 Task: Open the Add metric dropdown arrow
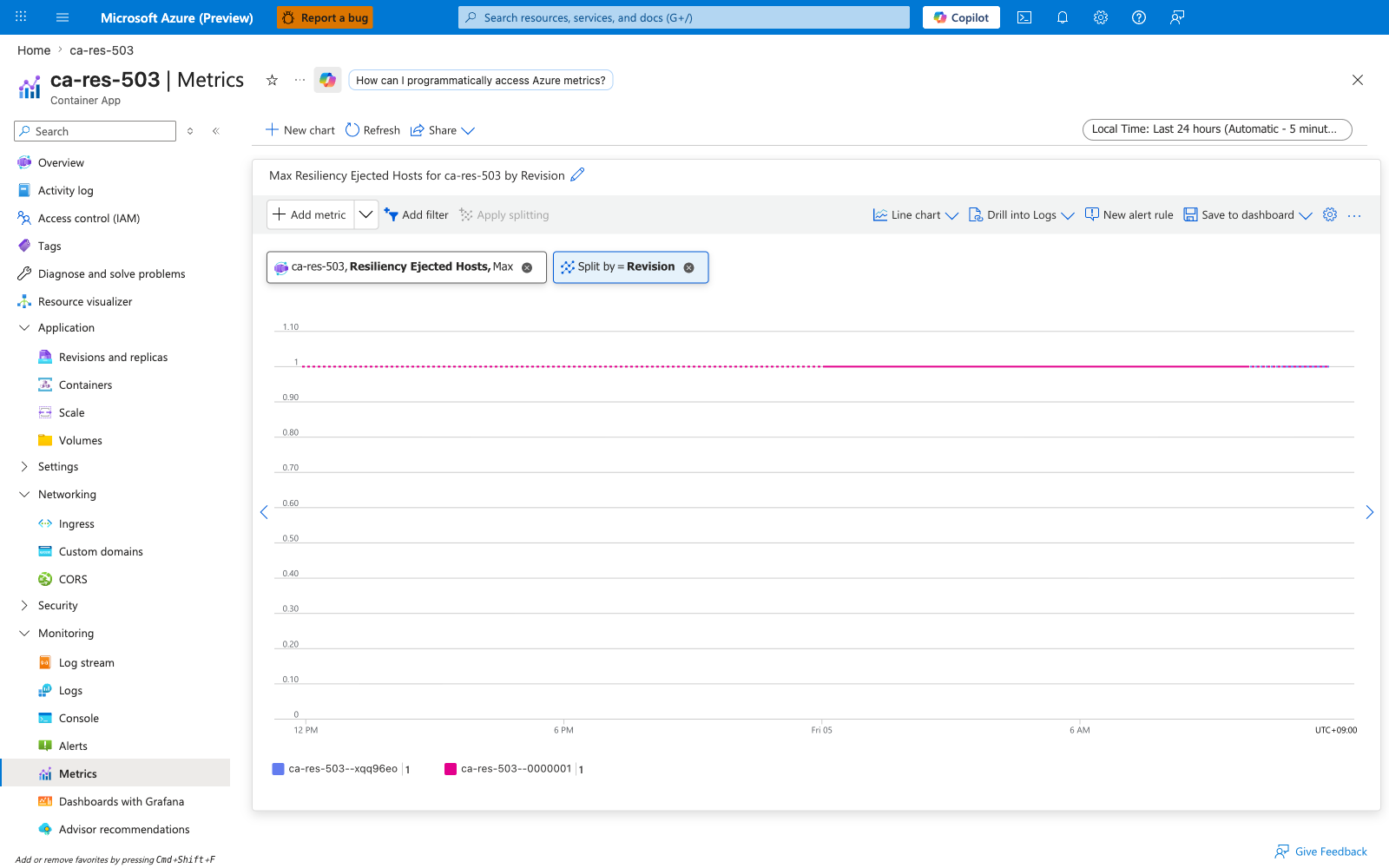[366, 214]
